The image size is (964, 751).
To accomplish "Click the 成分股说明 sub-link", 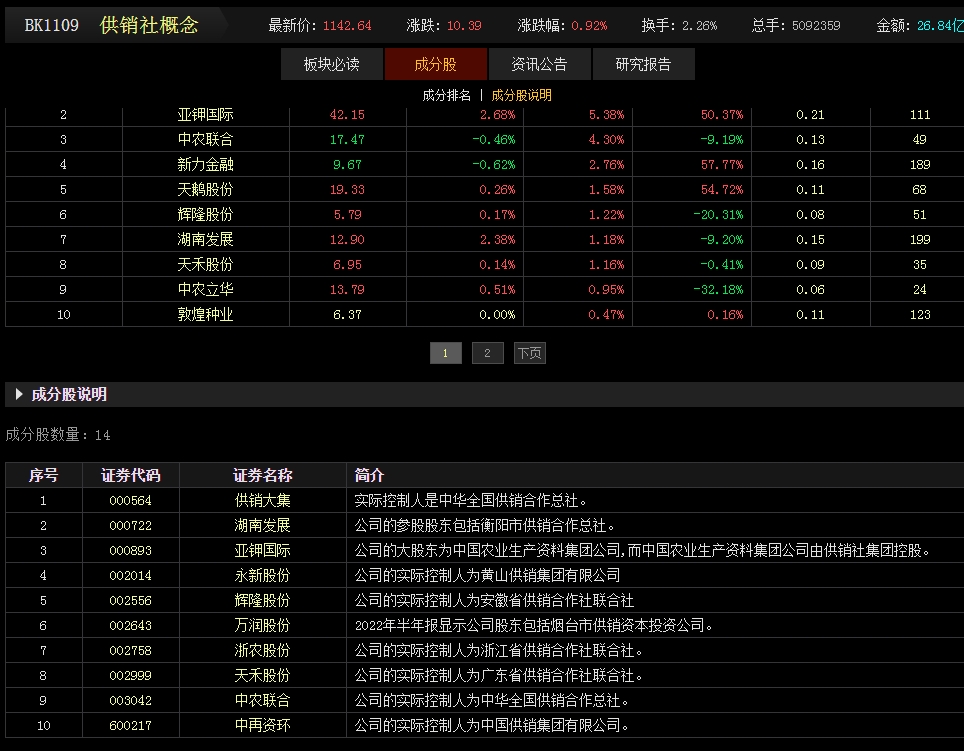I will pyautogui.click(x=521, y=95).
